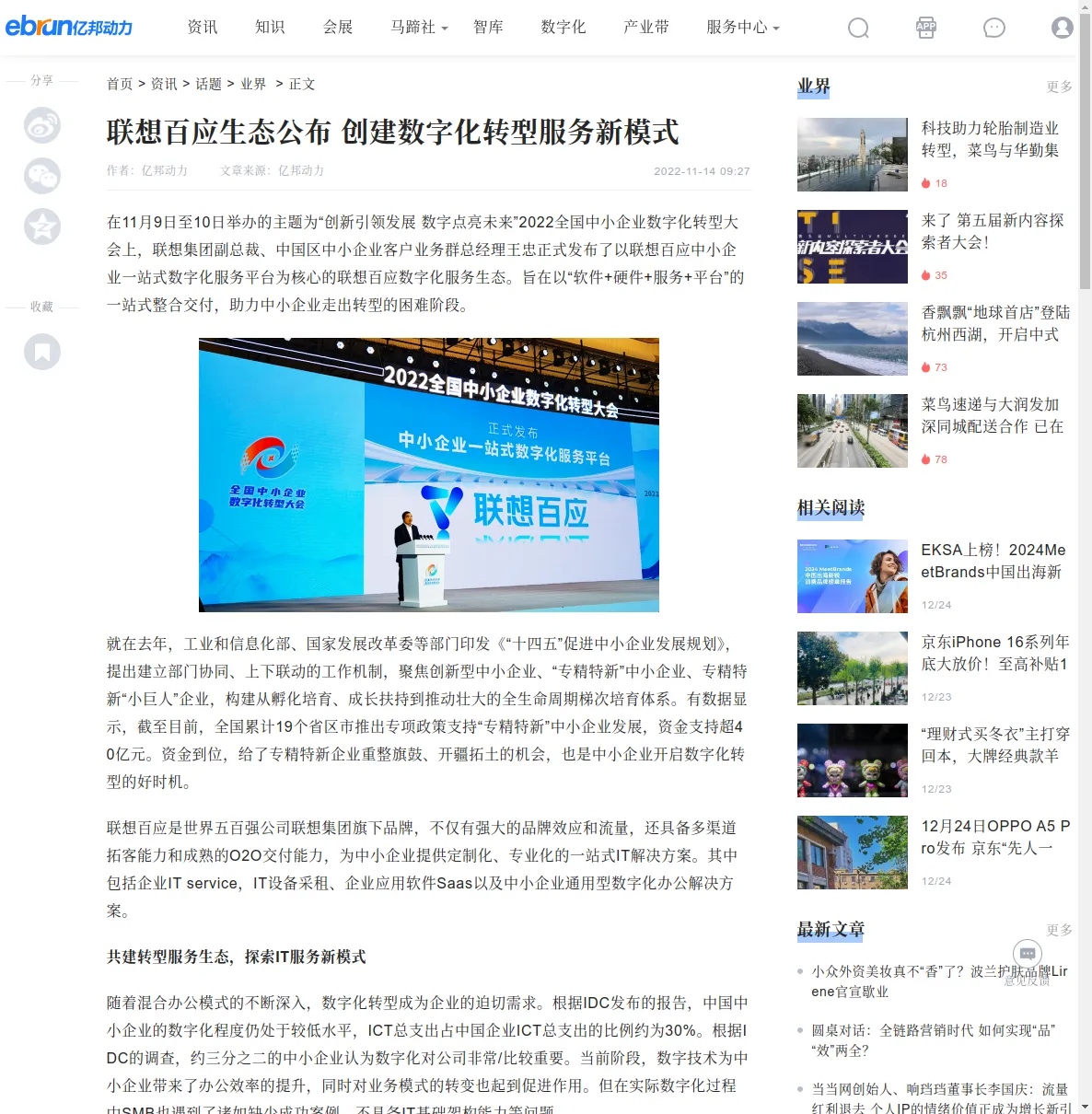Expand the 服务中心 dropdown menu
Image resolution: width=1092 pixels, height=1114 pixels.
pyautogui.click(x=742, y=28)
